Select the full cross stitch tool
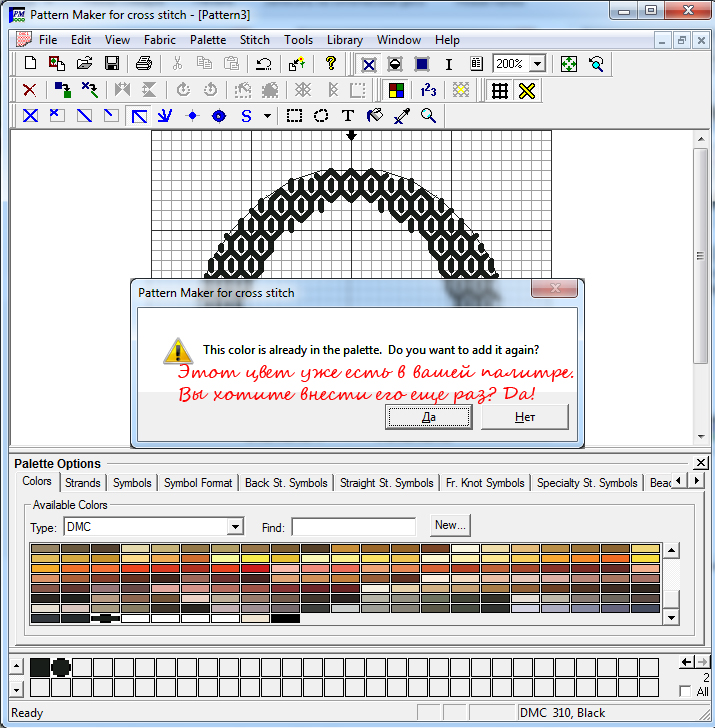Image resolution: width=715 pixels, height=728 pixels. (x=30, y=116)
